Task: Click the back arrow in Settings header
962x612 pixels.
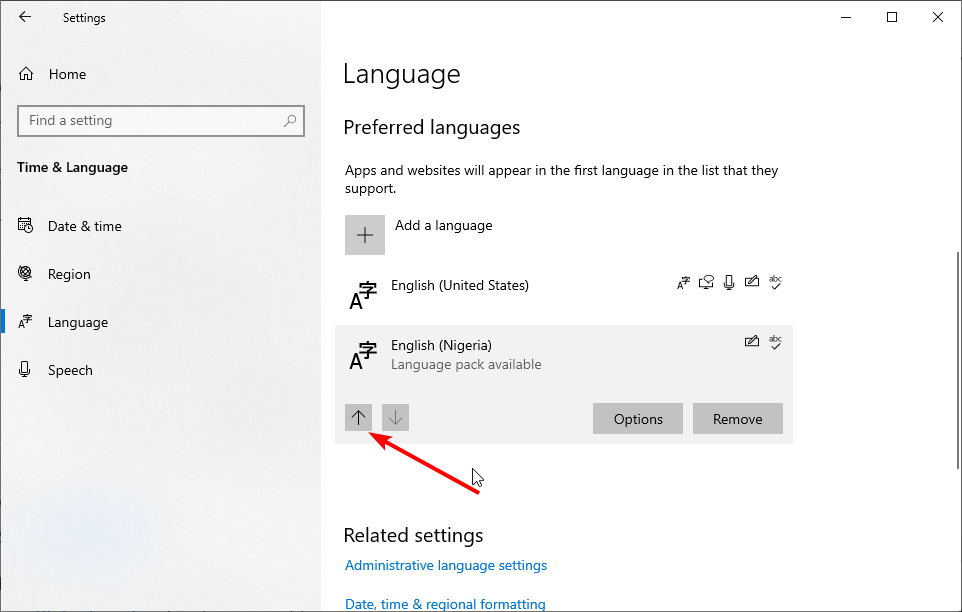Action: (25, 17)
